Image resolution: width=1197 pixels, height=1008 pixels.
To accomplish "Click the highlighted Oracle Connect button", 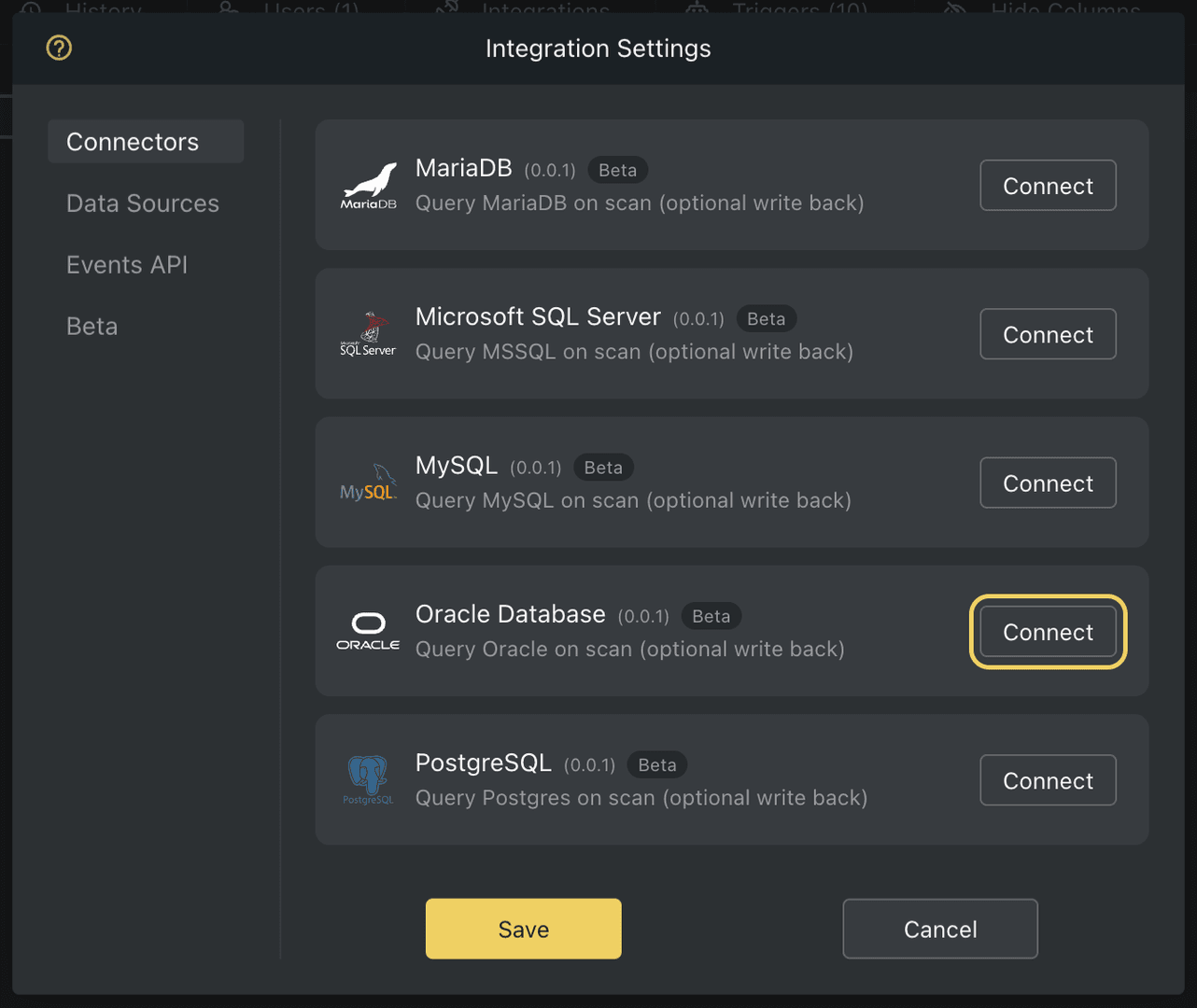I will (x=1048, y=632).
